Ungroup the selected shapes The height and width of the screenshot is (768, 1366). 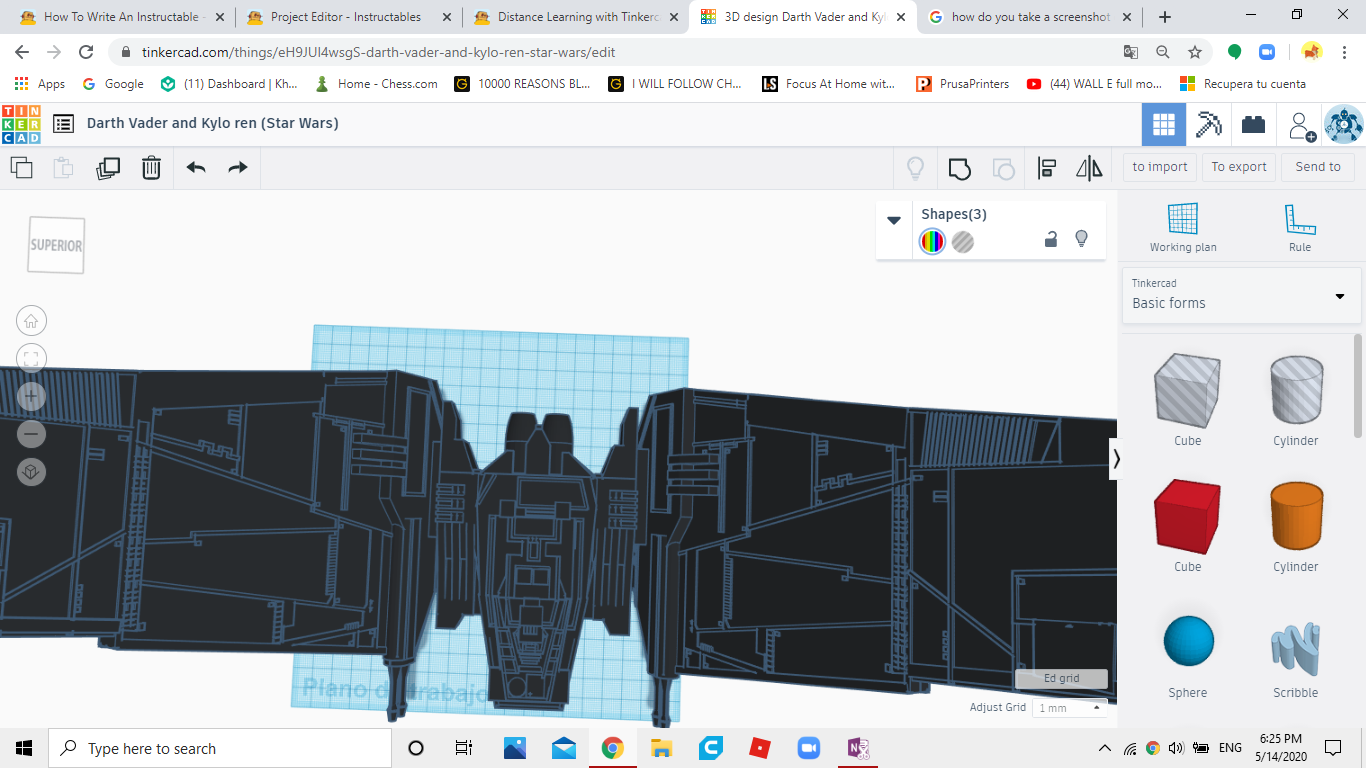[x=1003, y=168]
